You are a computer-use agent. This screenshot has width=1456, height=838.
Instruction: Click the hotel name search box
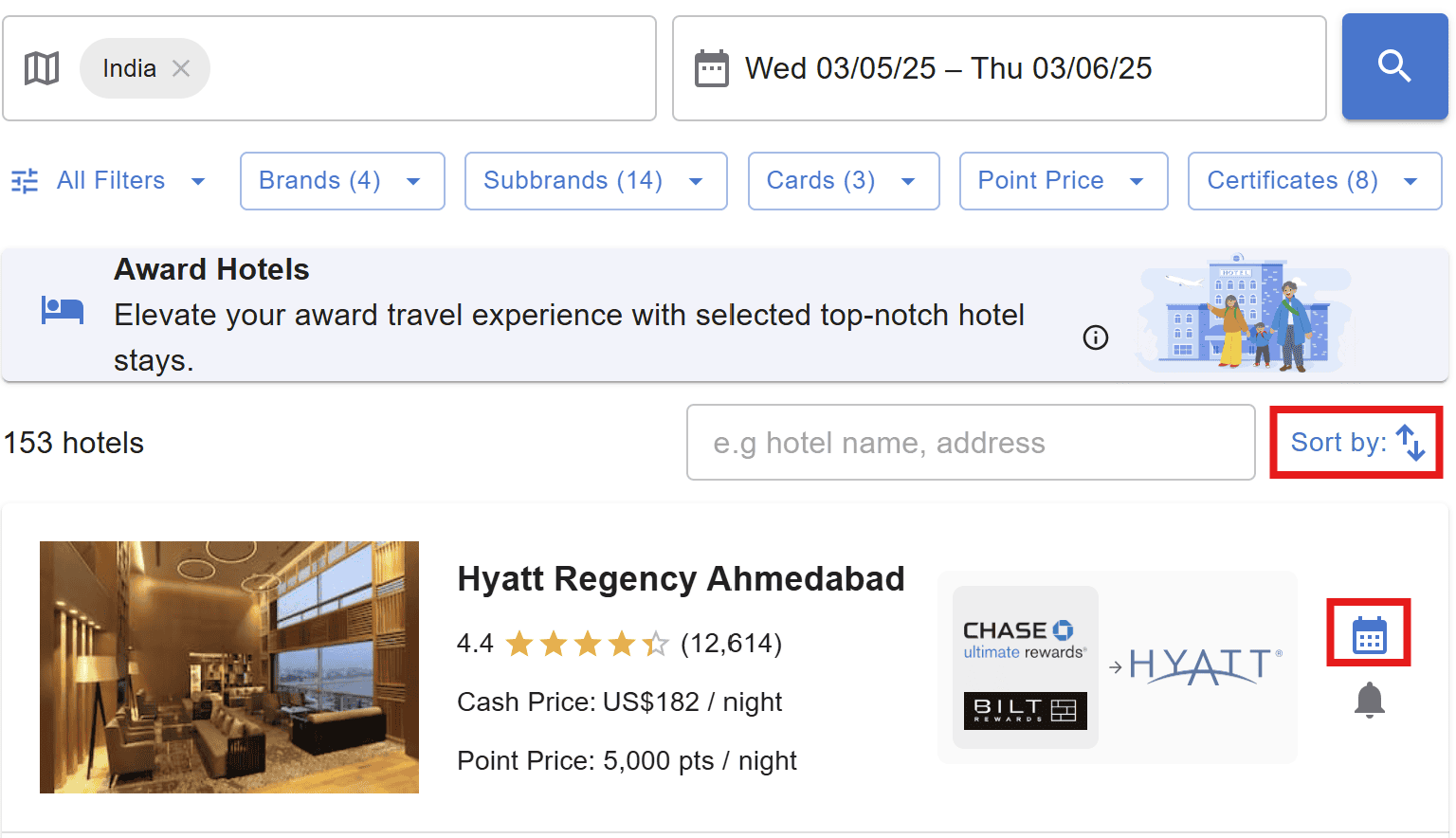pos(970,442)
